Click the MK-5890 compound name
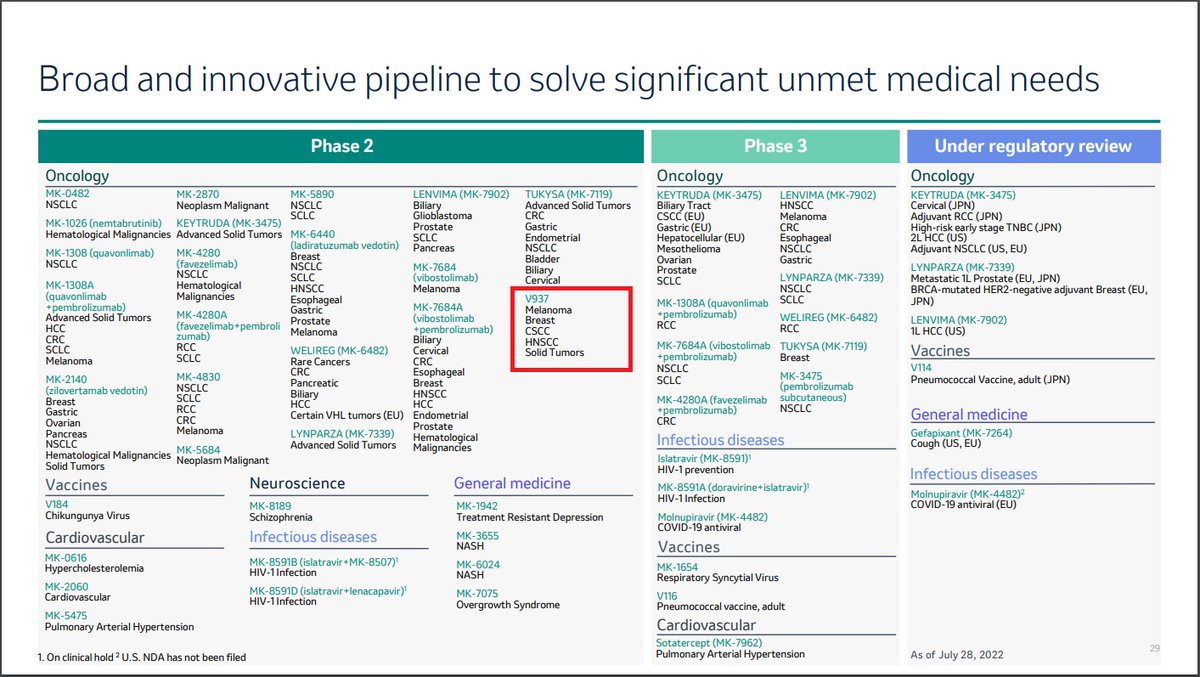 pyautogui.click(x=313, y=193)
